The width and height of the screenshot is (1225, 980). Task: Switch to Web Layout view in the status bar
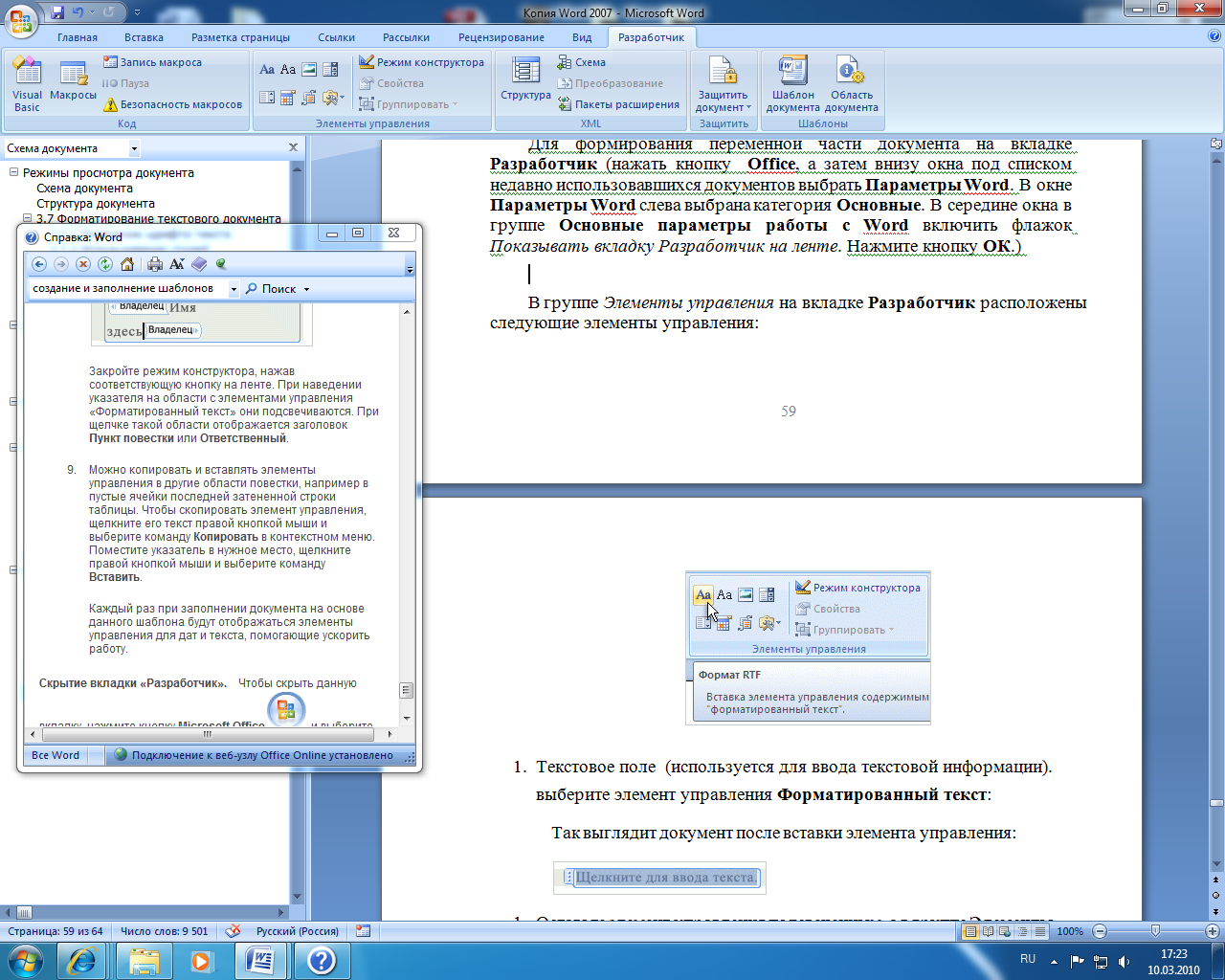[x=1005, y=931]
